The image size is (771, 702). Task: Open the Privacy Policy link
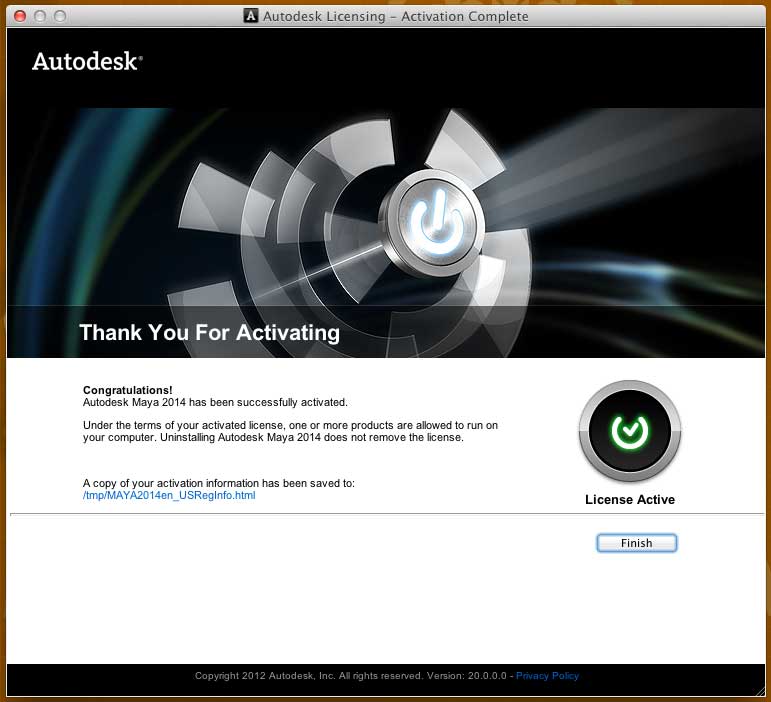point(547,675)
